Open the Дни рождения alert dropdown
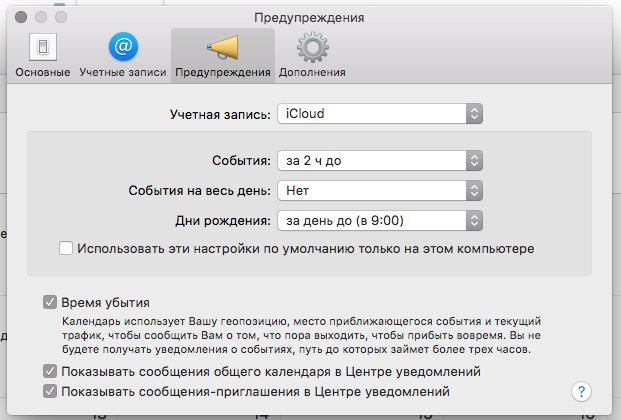The height and width of the screenshot is (420, 621). 380,221
